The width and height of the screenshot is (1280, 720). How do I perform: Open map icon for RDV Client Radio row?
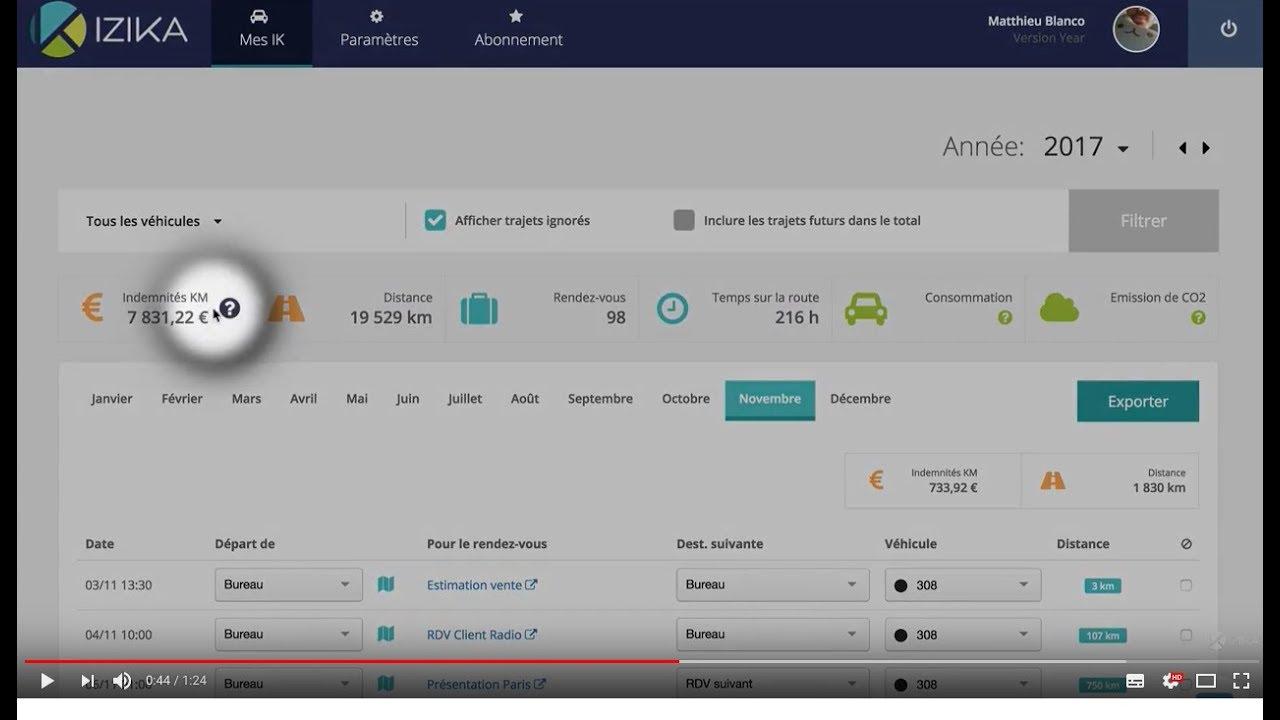click(386, 634)
